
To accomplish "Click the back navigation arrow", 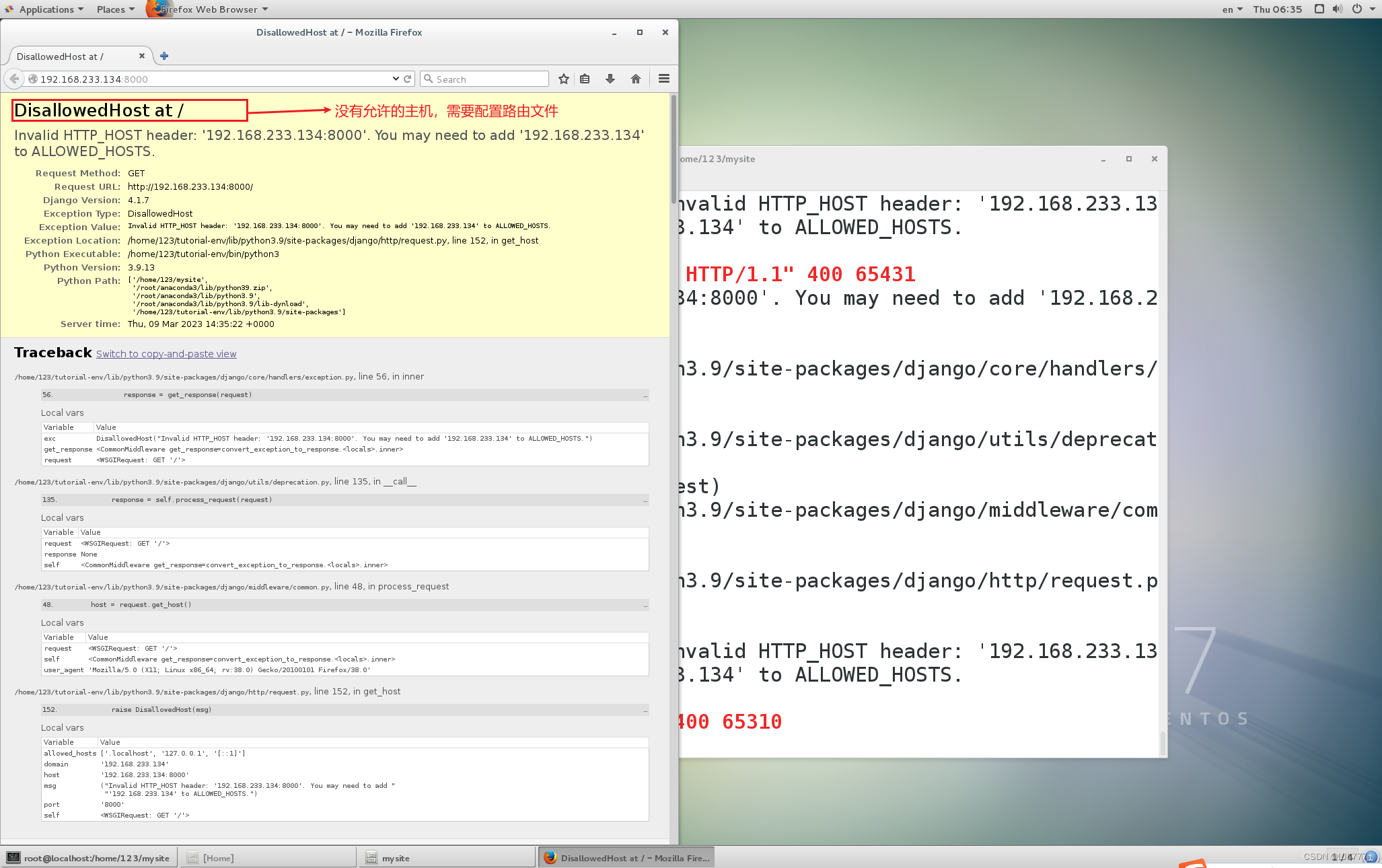I will (14, 79).
